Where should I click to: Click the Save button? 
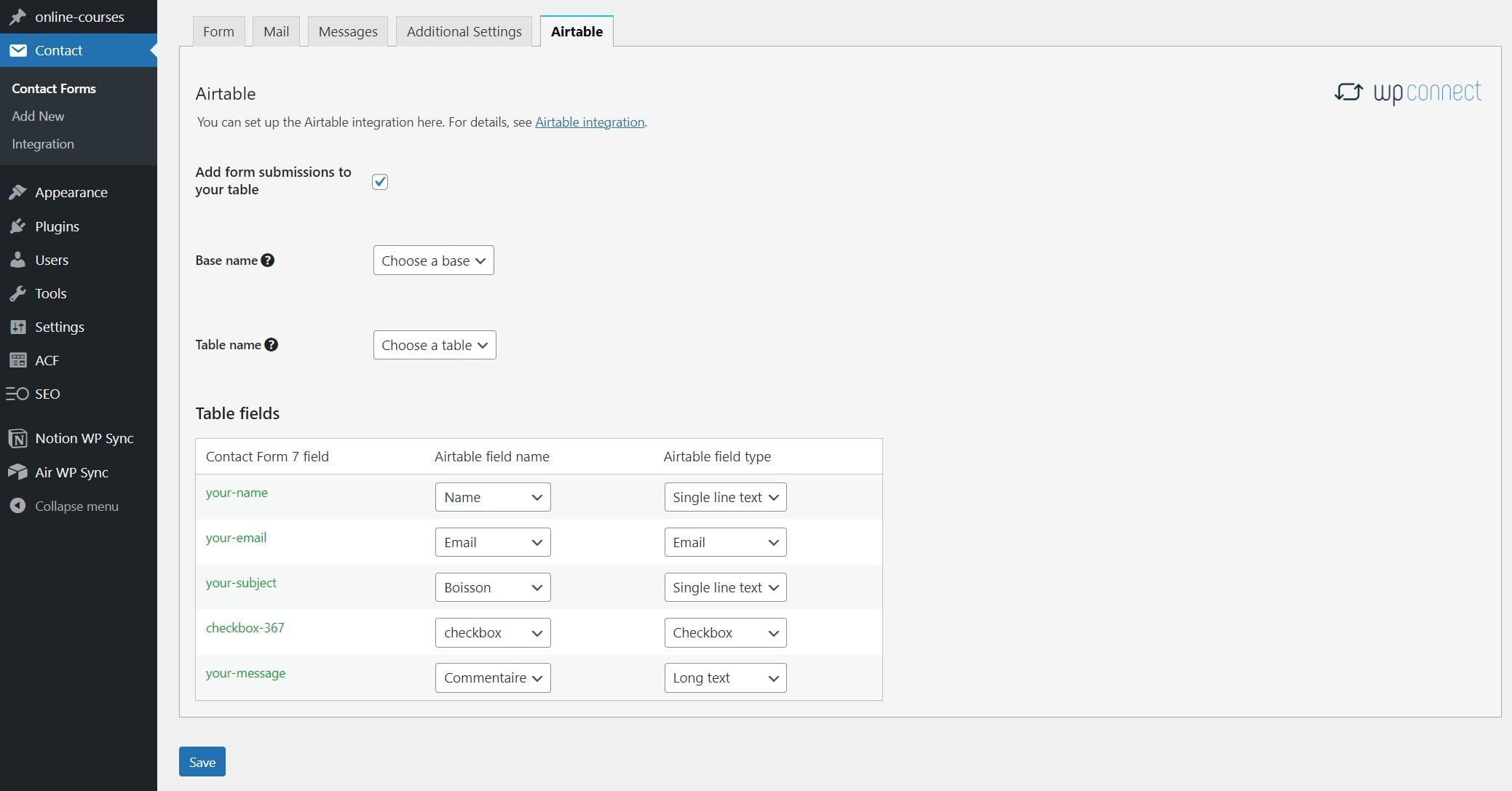(x=202, y=762)
